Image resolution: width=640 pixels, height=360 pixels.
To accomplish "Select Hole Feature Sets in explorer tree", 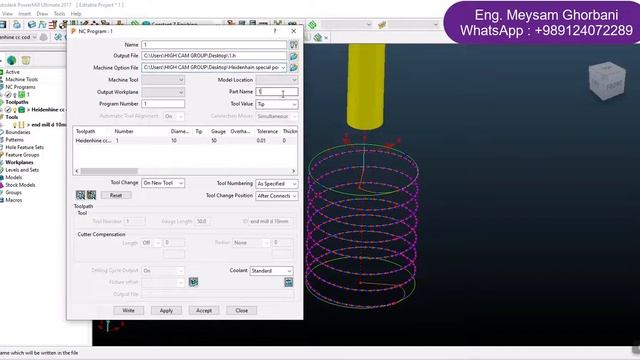I will coord(24,147).
